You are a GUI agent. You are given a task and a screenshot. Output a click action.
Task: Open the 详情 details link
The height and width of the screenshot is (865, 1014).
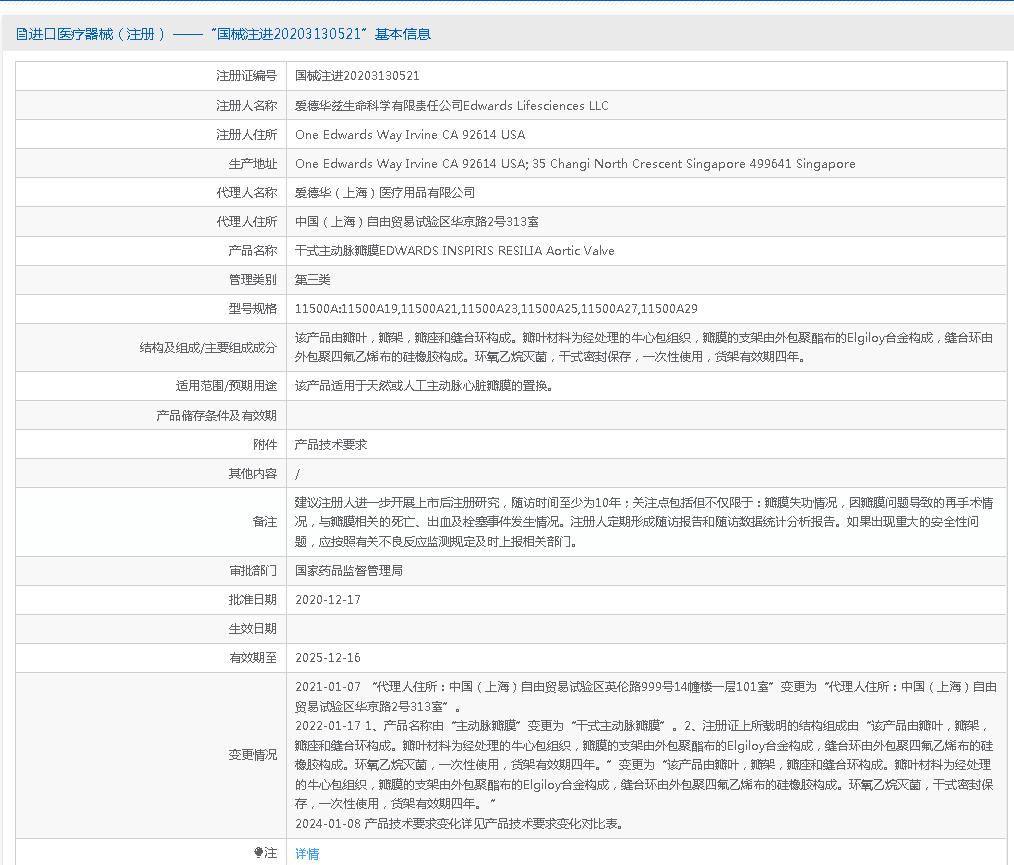coord(307,853)
